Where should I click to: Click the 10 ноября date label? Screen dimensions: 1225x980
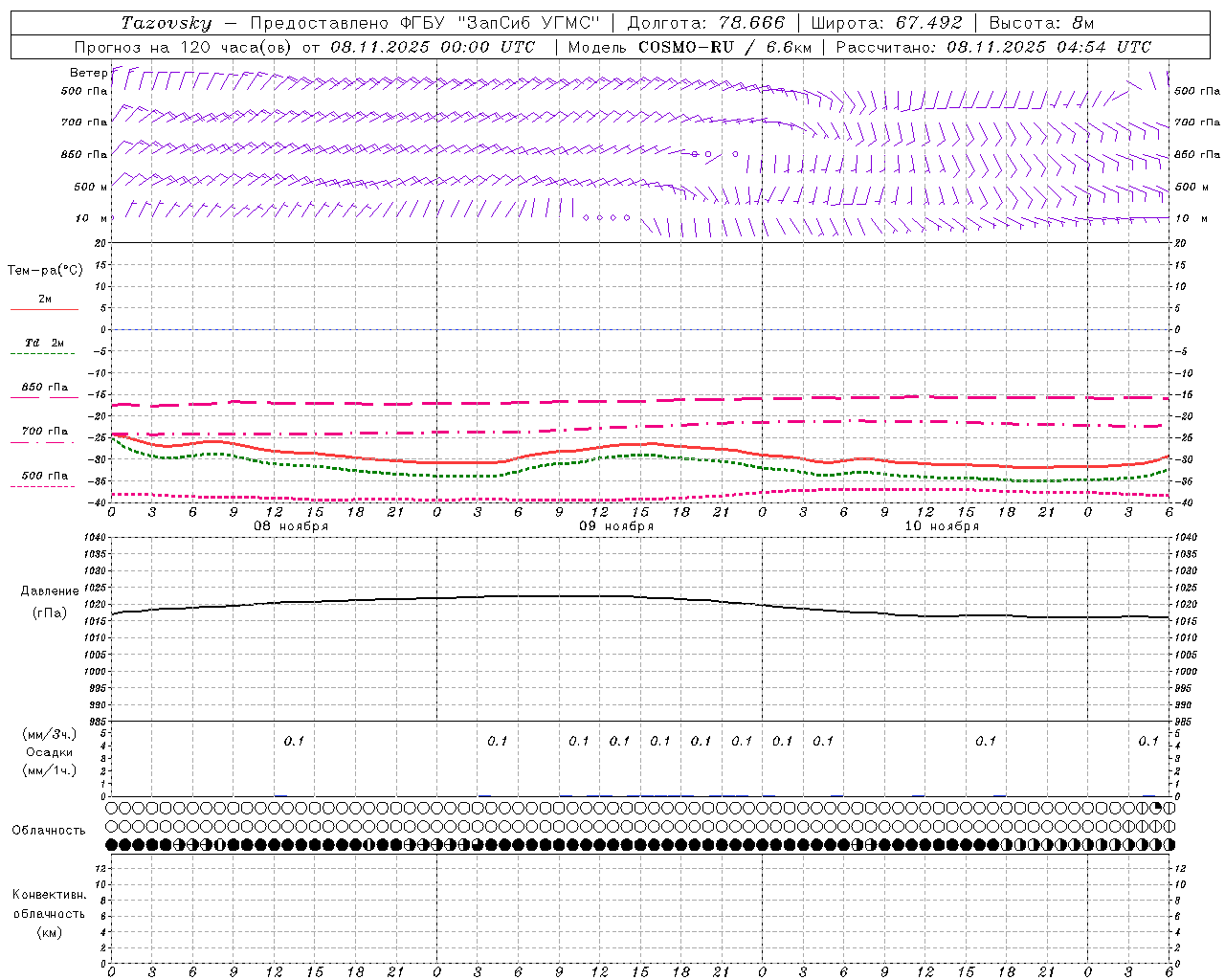click(x=942, y=526)
